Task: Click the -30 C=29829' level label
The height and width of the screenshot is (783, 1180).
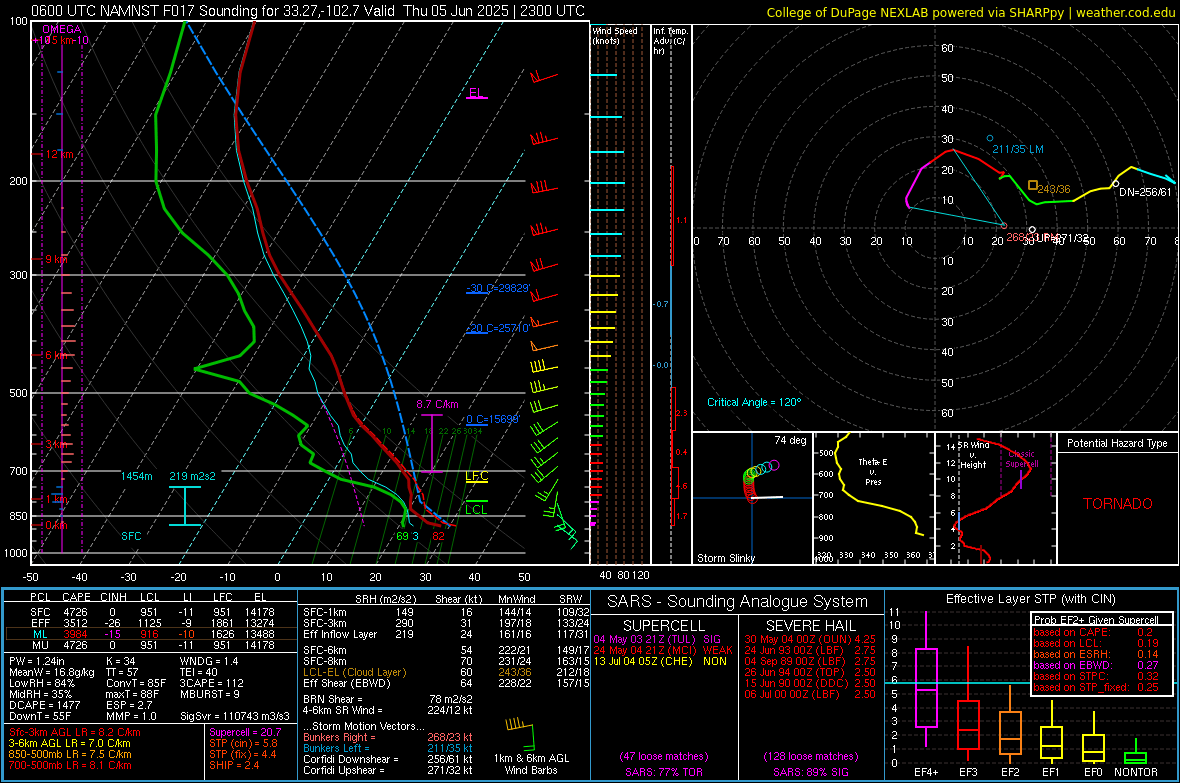Action: (x=498, y=288)
